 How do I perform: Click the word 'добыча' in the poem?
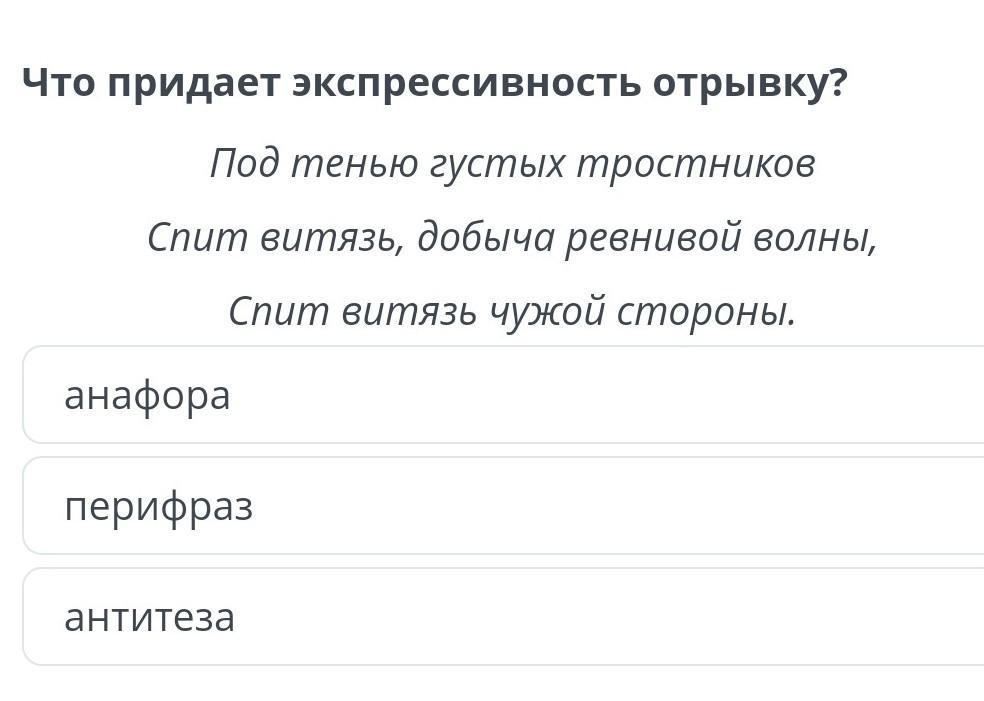point(486,238)
